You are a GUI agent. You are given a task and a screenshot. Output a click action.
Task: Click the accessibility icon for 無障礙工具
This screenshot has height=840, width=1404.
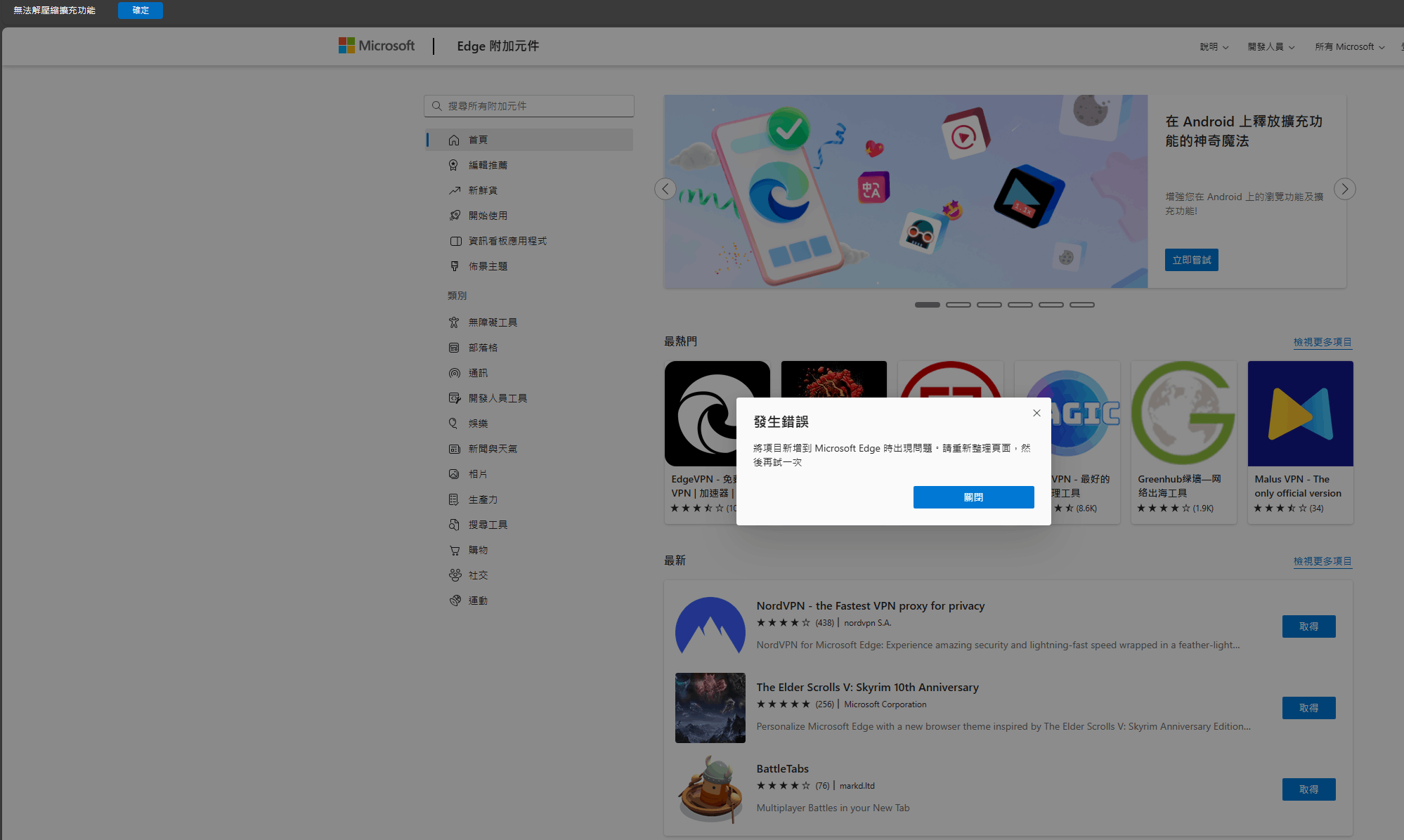454,322
